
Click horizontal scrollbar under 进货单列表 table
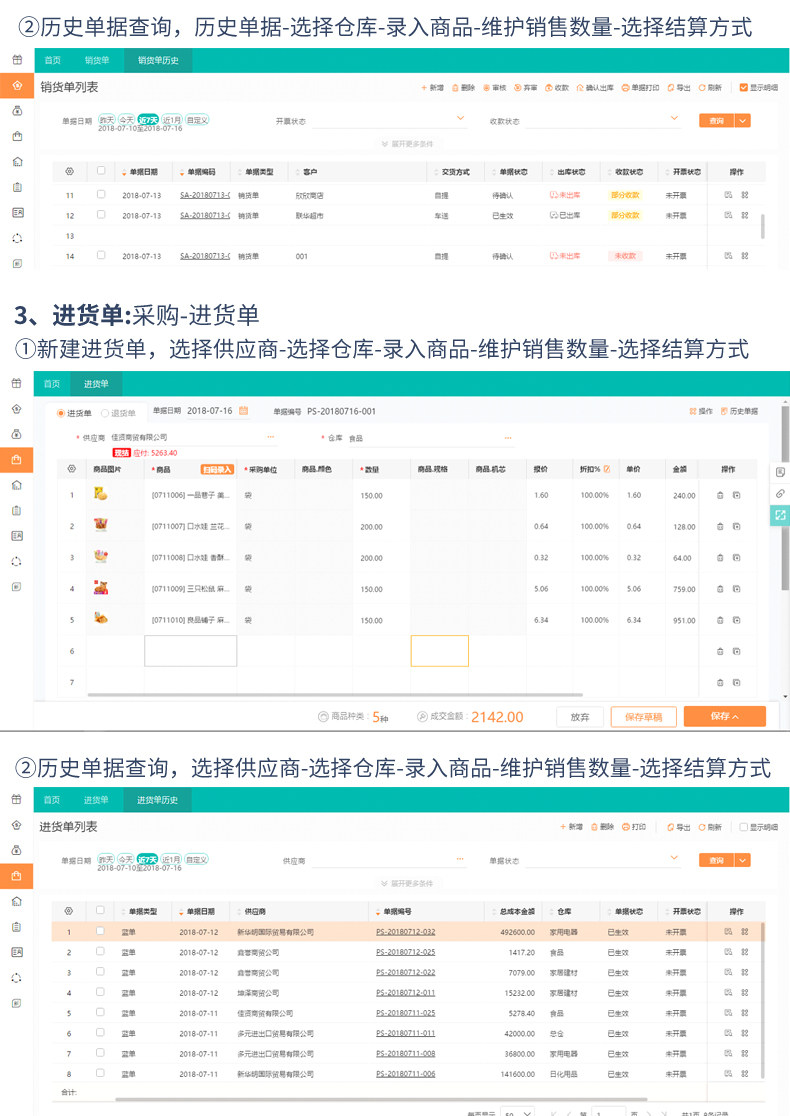coord(381,1100)
